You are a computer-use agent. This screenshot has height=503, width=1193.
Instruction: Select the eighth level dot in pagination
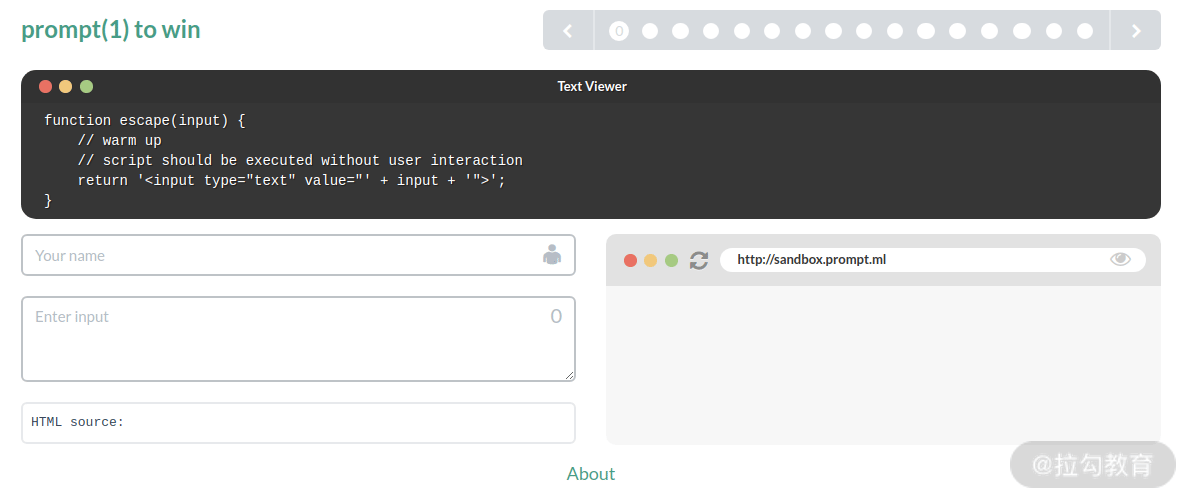coord(833,31)
